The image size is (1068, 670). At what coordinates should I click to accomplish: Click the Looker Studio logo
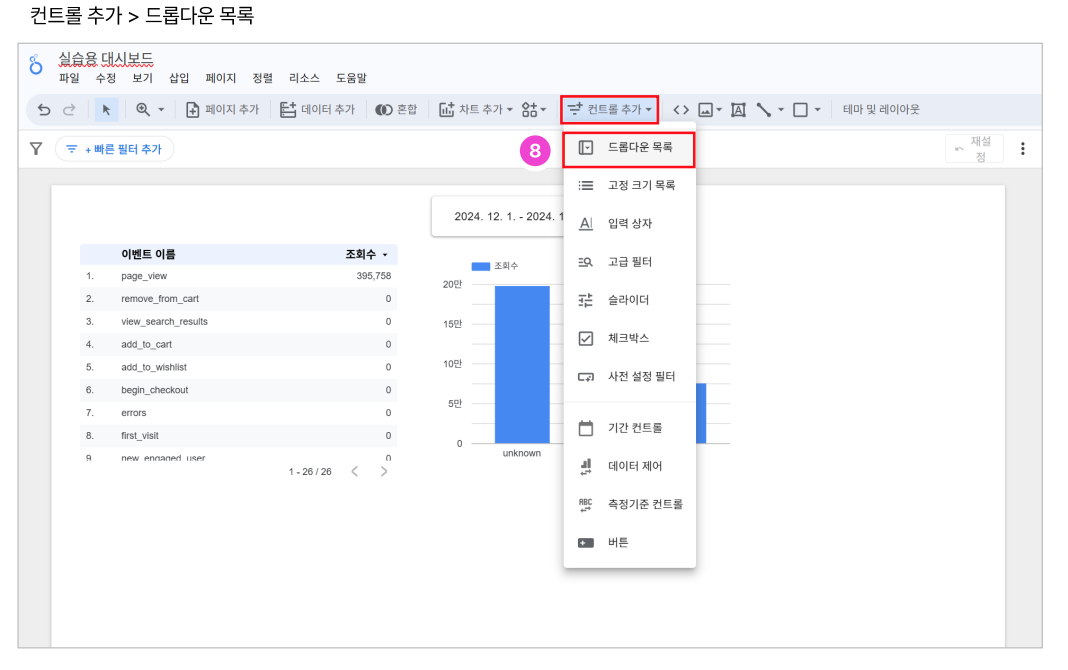point(36,65)
